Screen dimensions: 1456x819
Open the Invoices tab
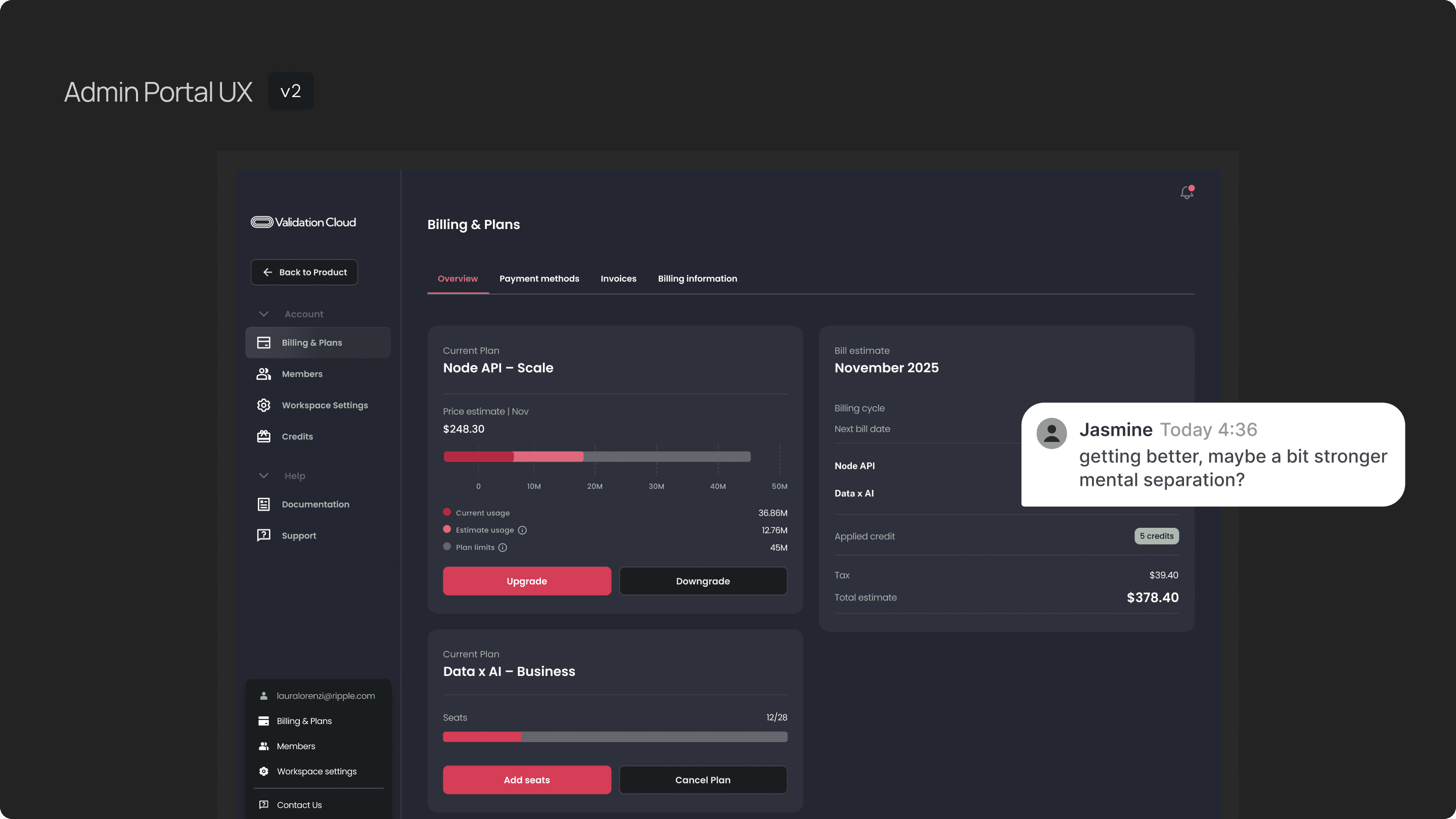(x=618, y=279)
